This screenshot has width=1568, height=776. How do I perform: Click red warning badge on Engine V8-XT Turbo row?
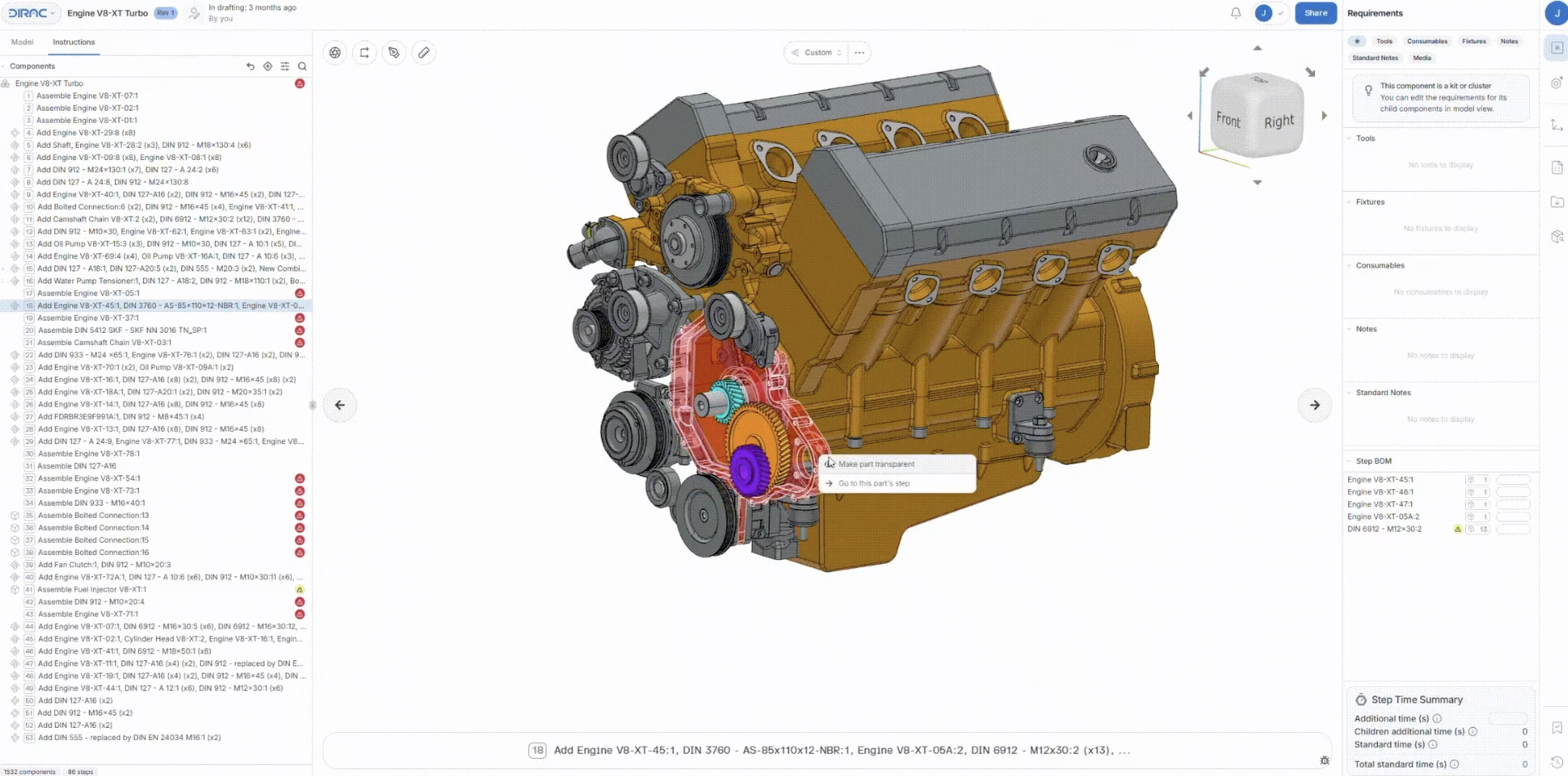(300, 83)
